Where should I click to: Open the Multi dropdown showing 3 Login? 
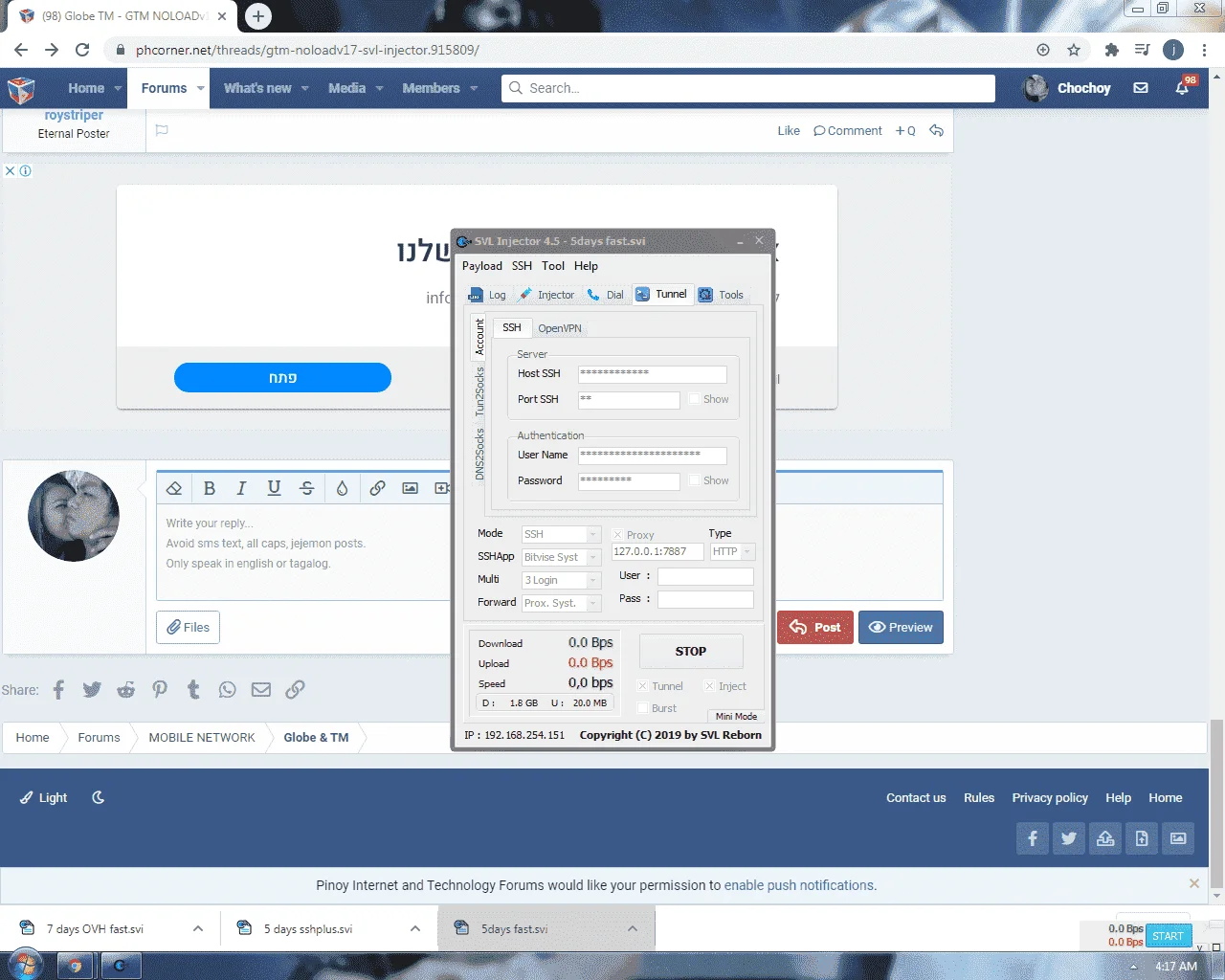point(561,580)
